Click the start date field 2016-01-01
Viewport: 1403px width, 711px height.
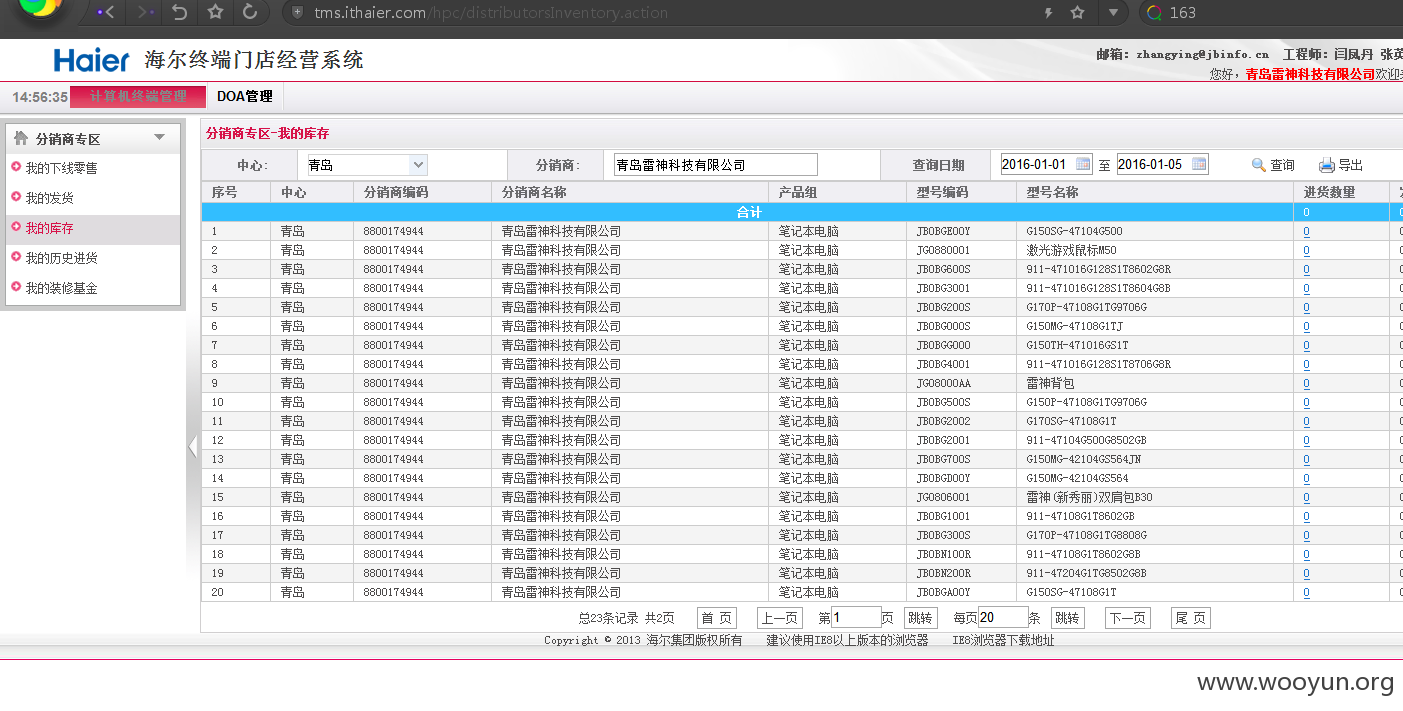point(1037,164)
